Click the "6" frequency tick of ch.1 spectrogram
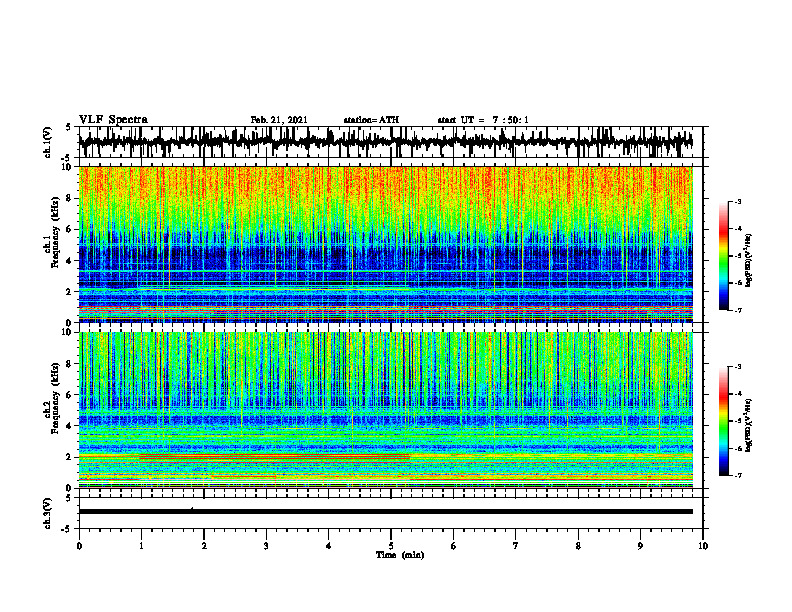792x612 pixels. click(x=71, y=229)
